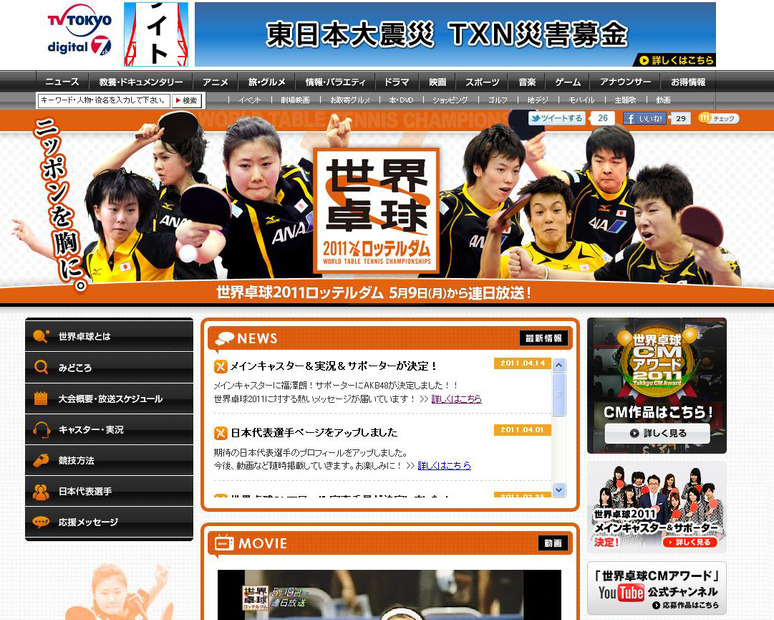Click the 2011.04.01 date tag

(522, 430)
